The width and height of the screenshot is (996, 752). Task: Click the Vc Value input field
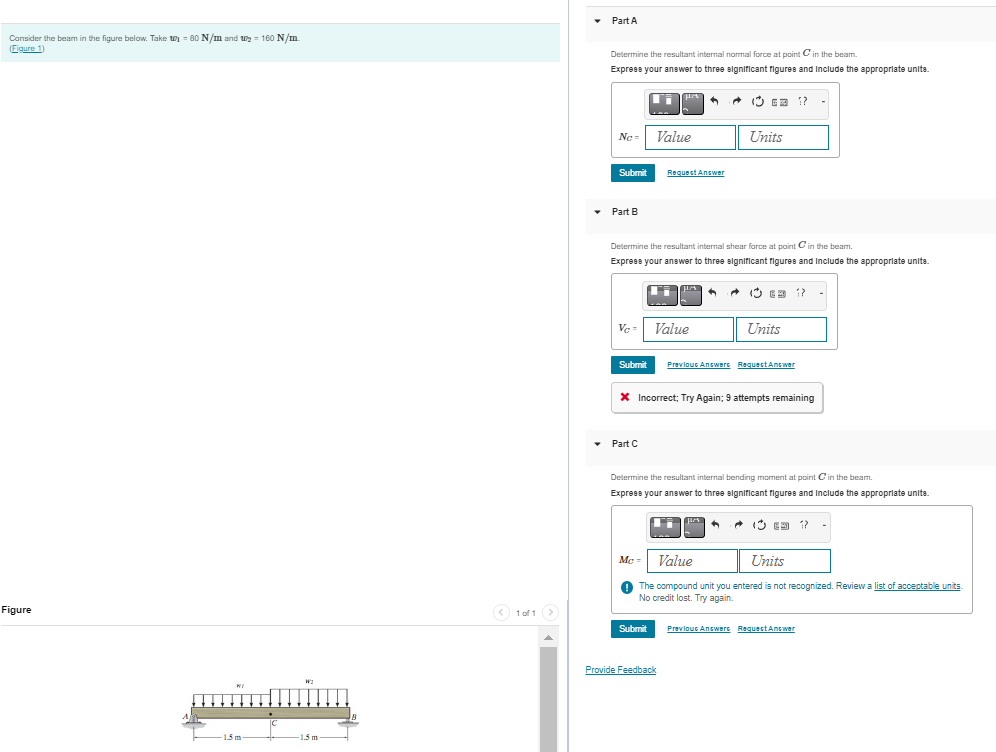[688, 329]
